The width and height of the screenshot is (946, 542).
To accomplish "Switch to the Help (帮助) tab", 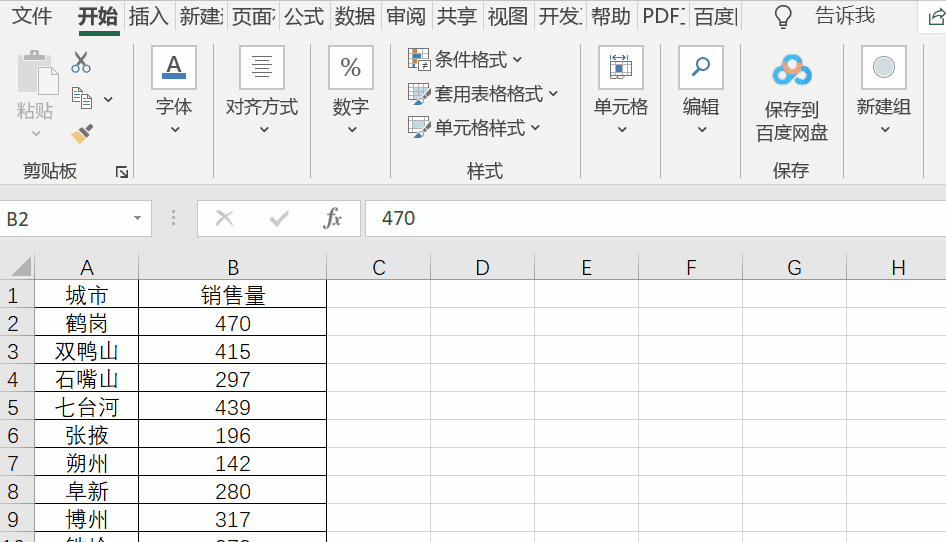I will 611,16.
